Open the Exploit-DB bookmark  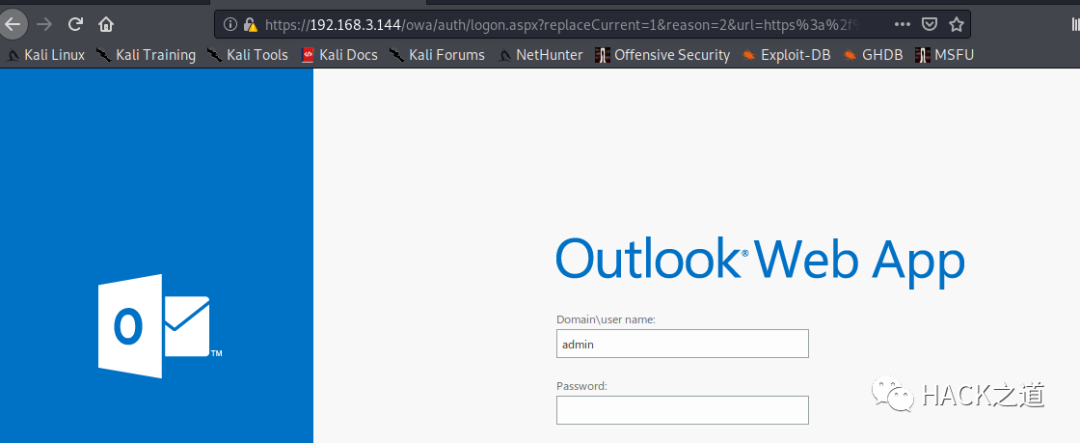click(786, 54)
